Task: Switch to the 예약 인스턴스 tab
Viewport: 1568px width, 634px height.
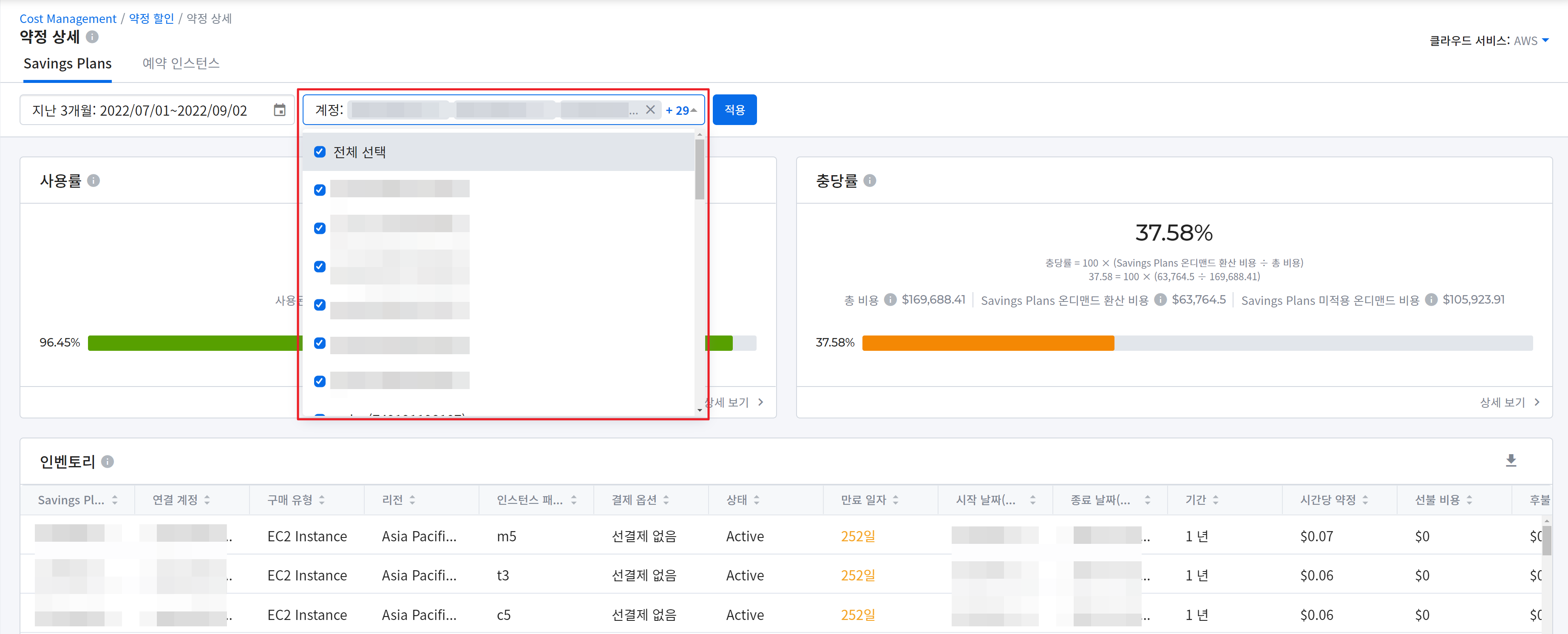Action: (181, 63)
